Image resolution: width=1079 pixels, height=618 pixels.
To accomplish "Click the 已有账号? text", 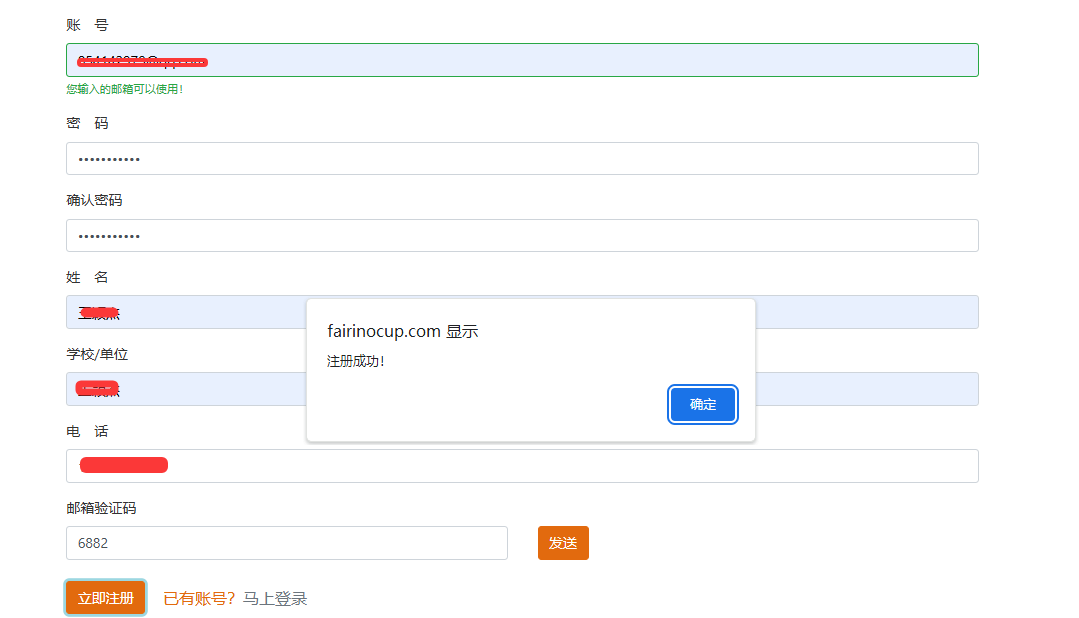I will (199, 599).
